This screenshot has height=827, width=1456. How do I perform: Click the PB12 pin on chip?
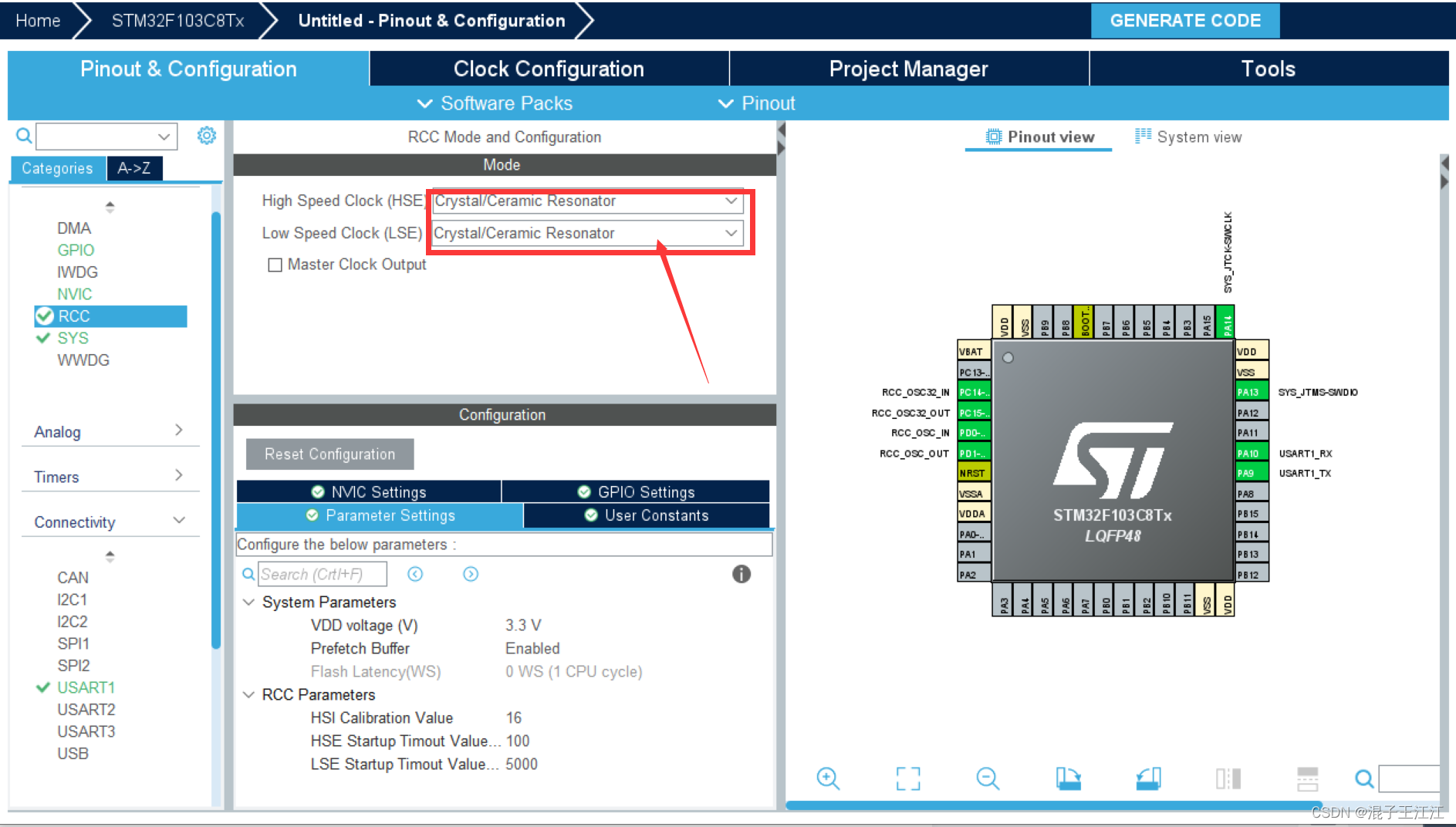click(1252, 575)
